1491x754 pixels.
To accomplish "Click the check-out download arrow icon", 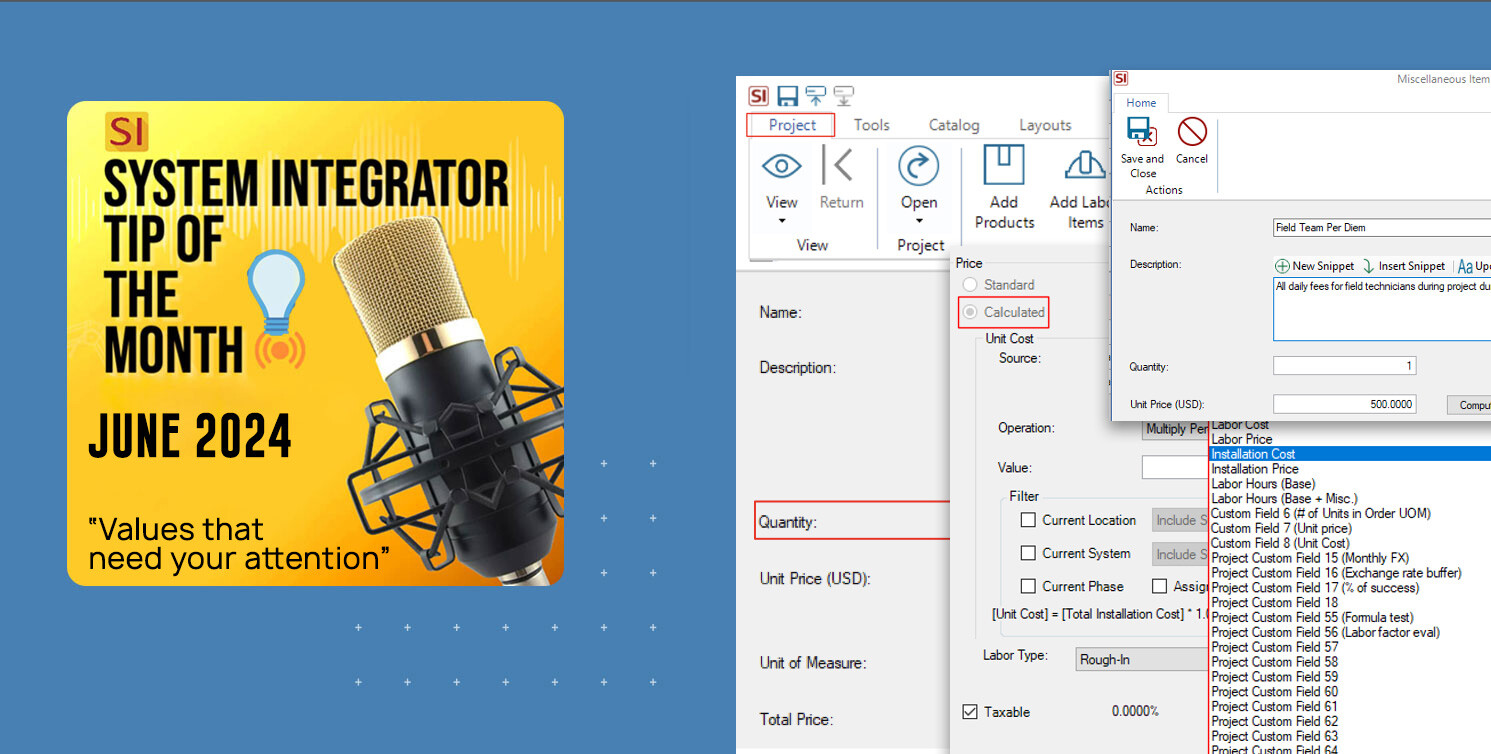I will [x=844, y=96].
